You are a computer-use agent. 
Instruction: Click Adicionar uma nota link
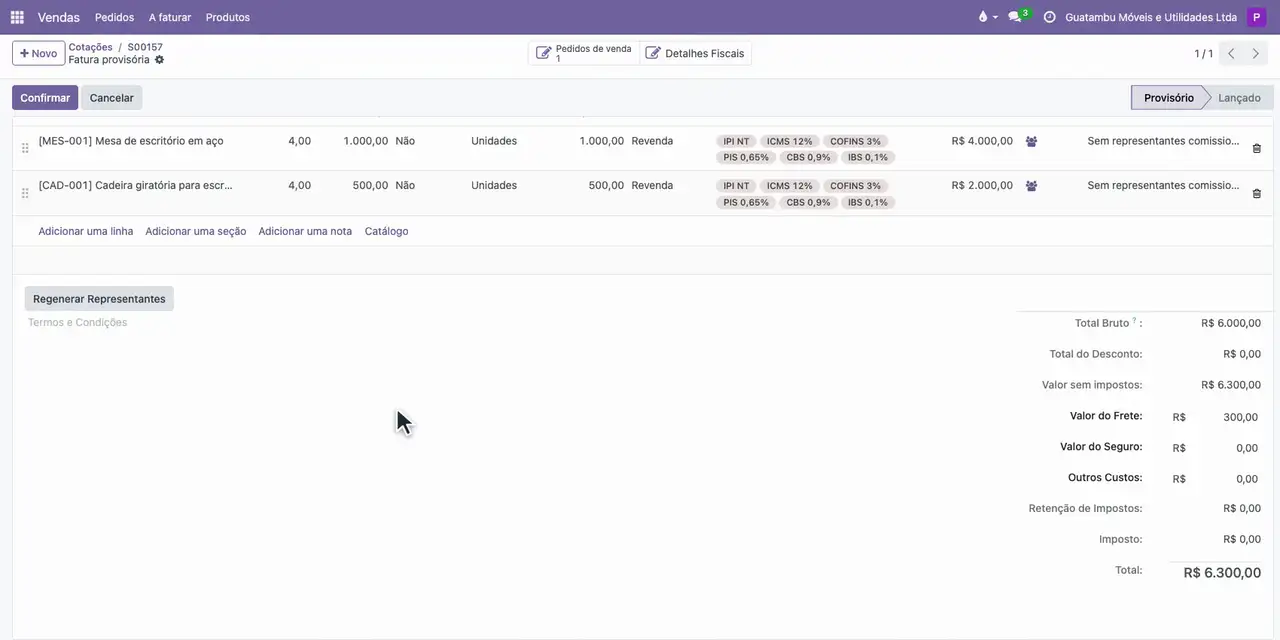[305, 231]
